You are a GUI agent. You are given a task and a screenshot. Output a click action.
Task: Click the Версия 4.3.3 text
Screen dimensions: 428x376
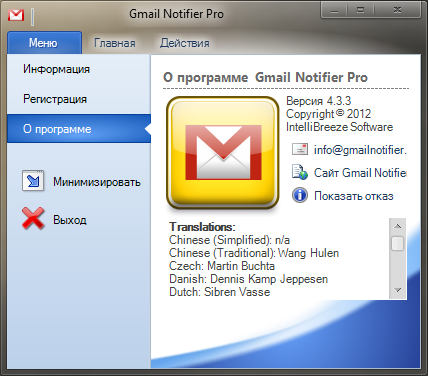tap(318, 101)
